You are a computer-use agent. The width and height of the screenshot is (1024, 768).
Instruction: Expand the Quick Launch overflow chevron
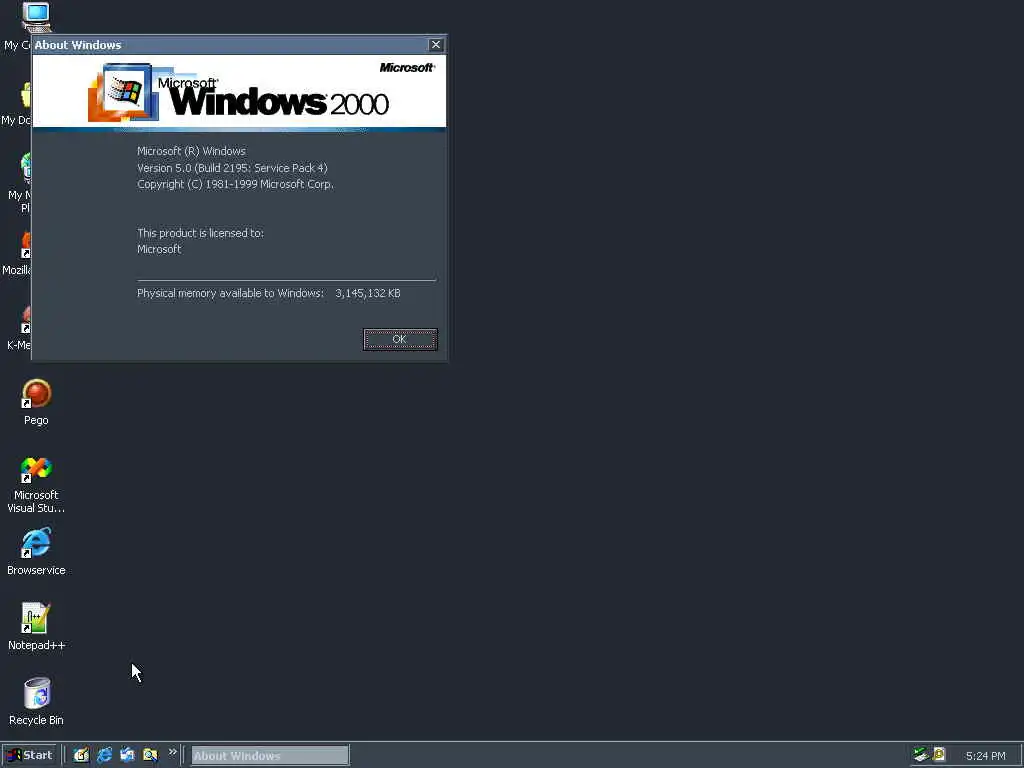click(172, 752)
